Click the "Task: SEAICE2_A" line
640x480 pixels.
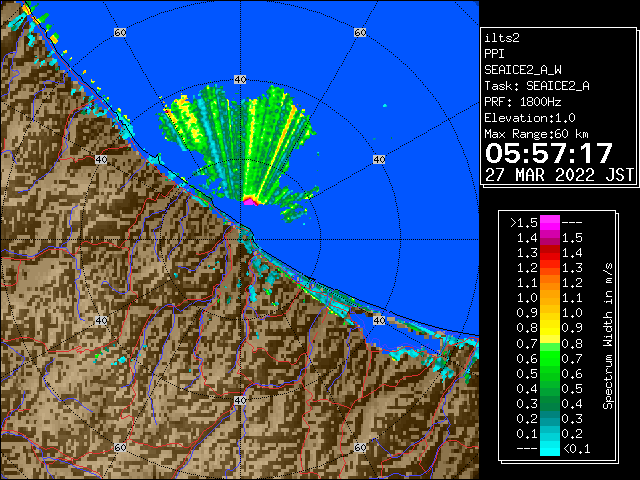coord(537,86)
